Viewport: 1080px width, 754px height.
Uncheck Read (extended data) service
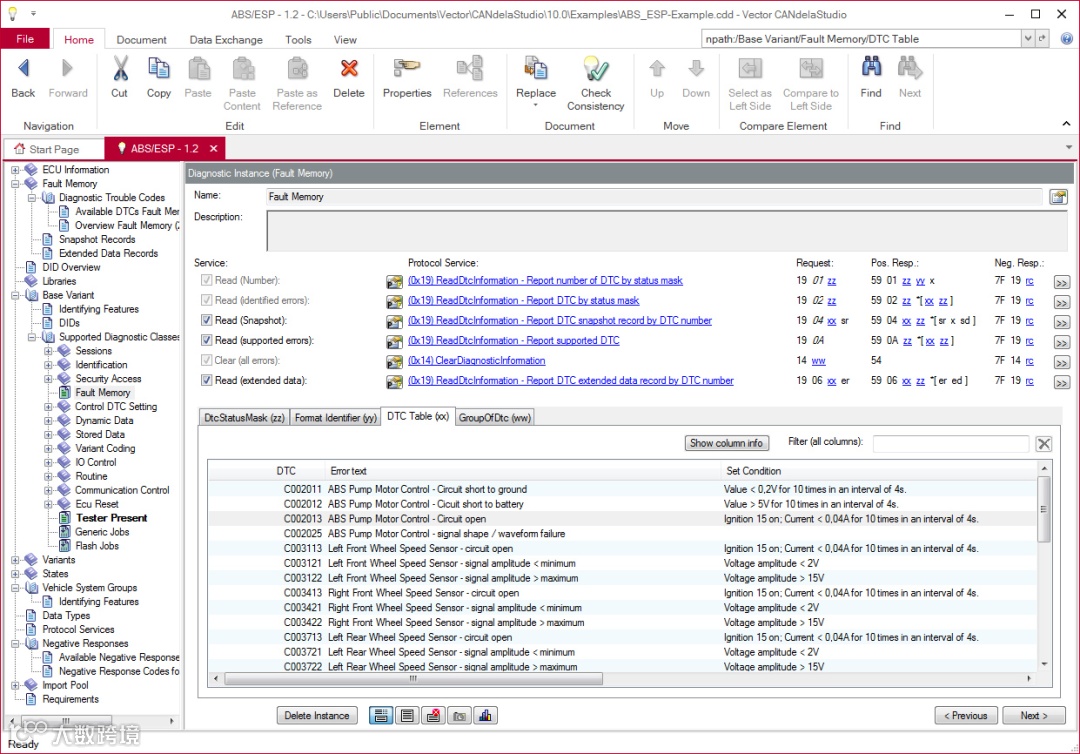[206, 380]
